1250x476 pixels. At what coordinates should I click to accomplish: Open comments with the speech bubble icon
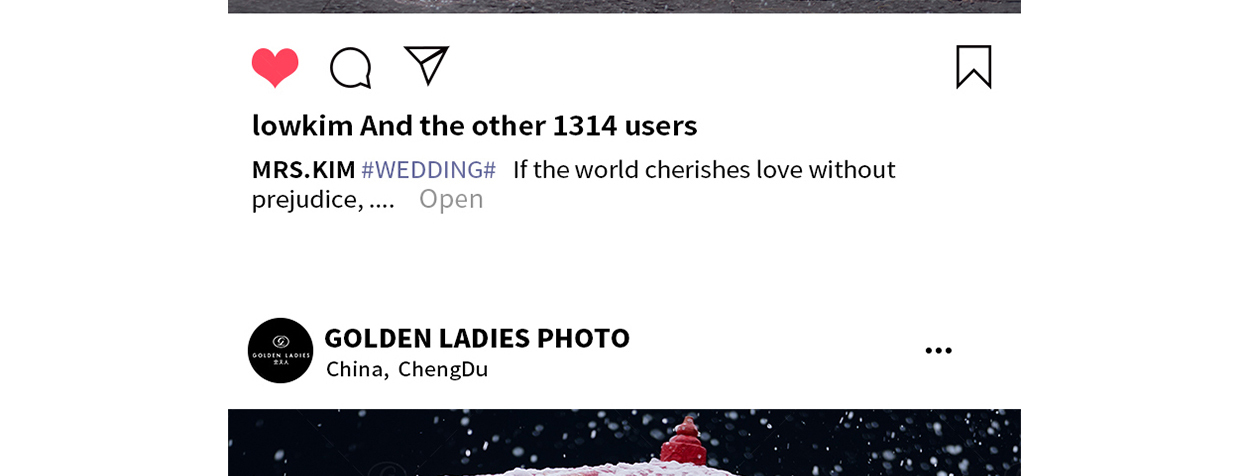351,68
